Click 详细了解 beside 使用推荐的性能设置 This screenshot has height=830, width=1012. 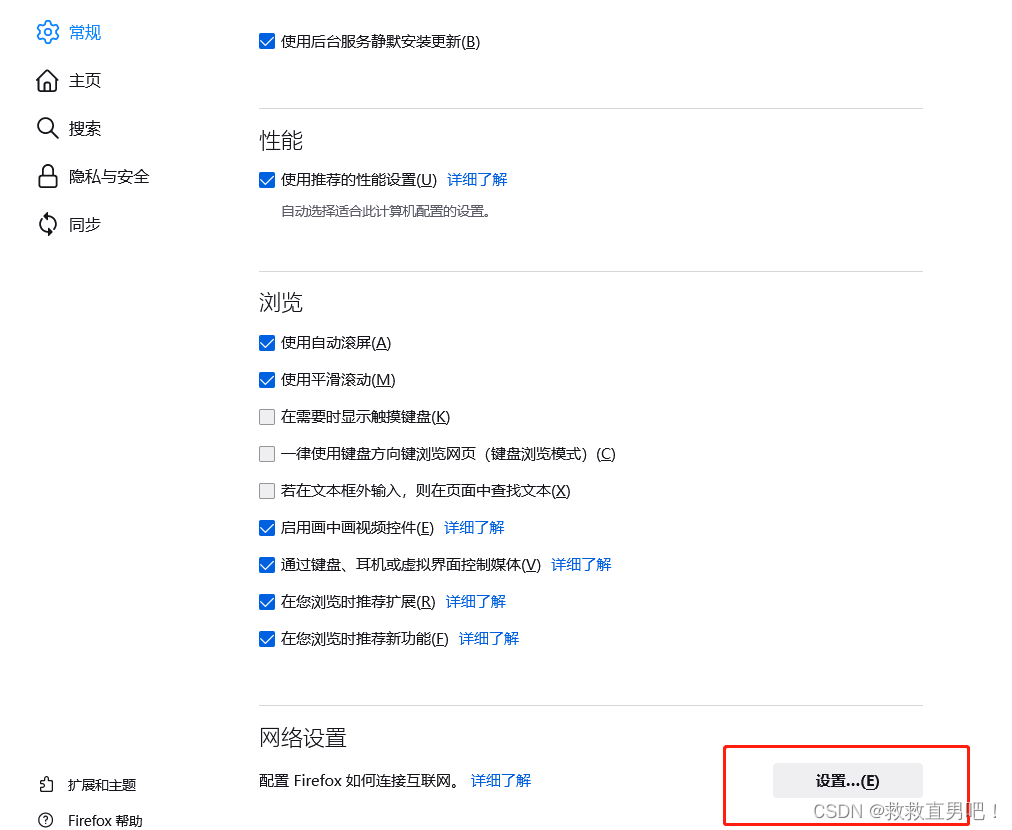point(477,179)
